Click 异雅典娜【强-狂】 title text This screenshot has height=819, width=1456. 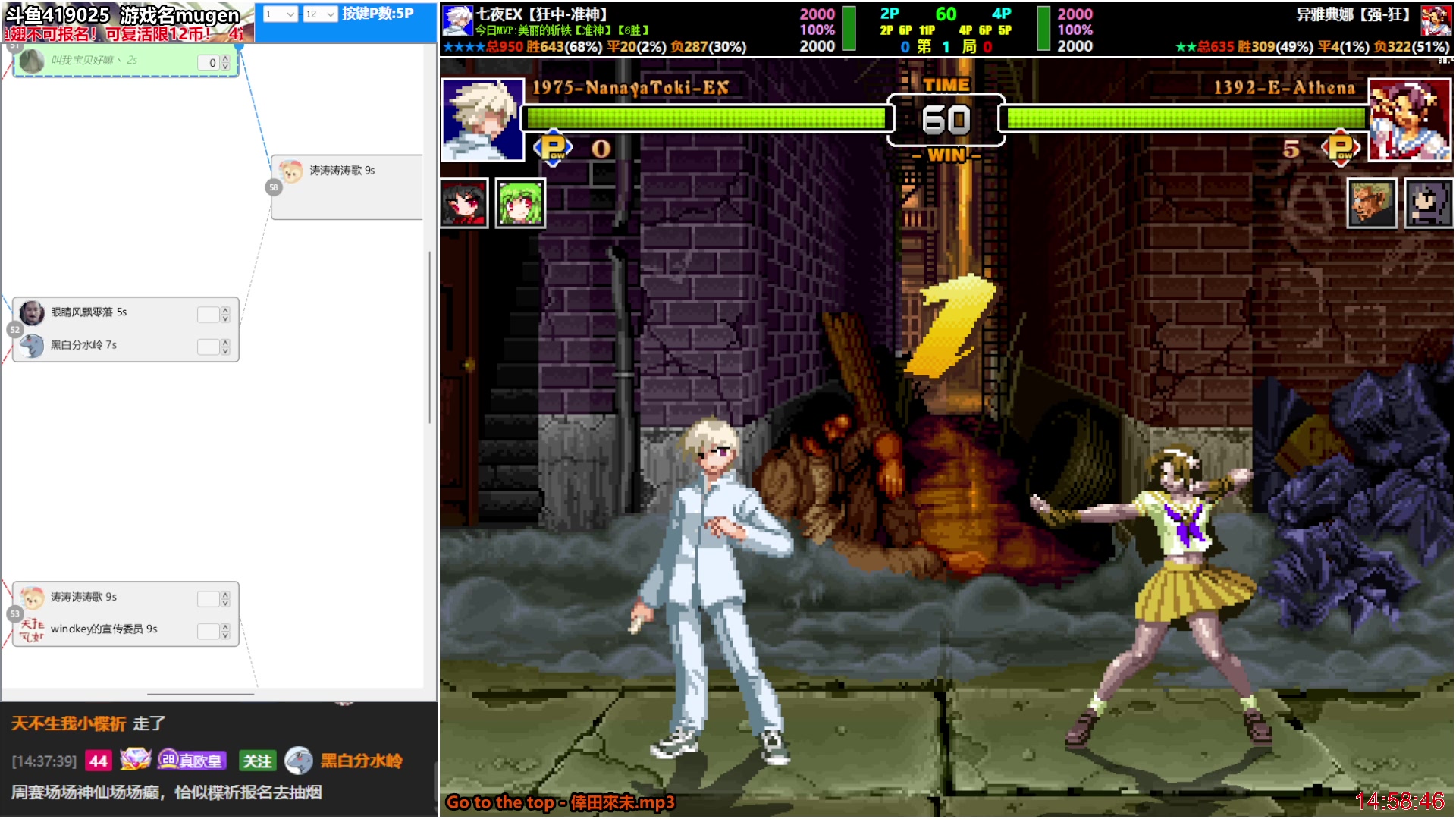coord(1352,14)
